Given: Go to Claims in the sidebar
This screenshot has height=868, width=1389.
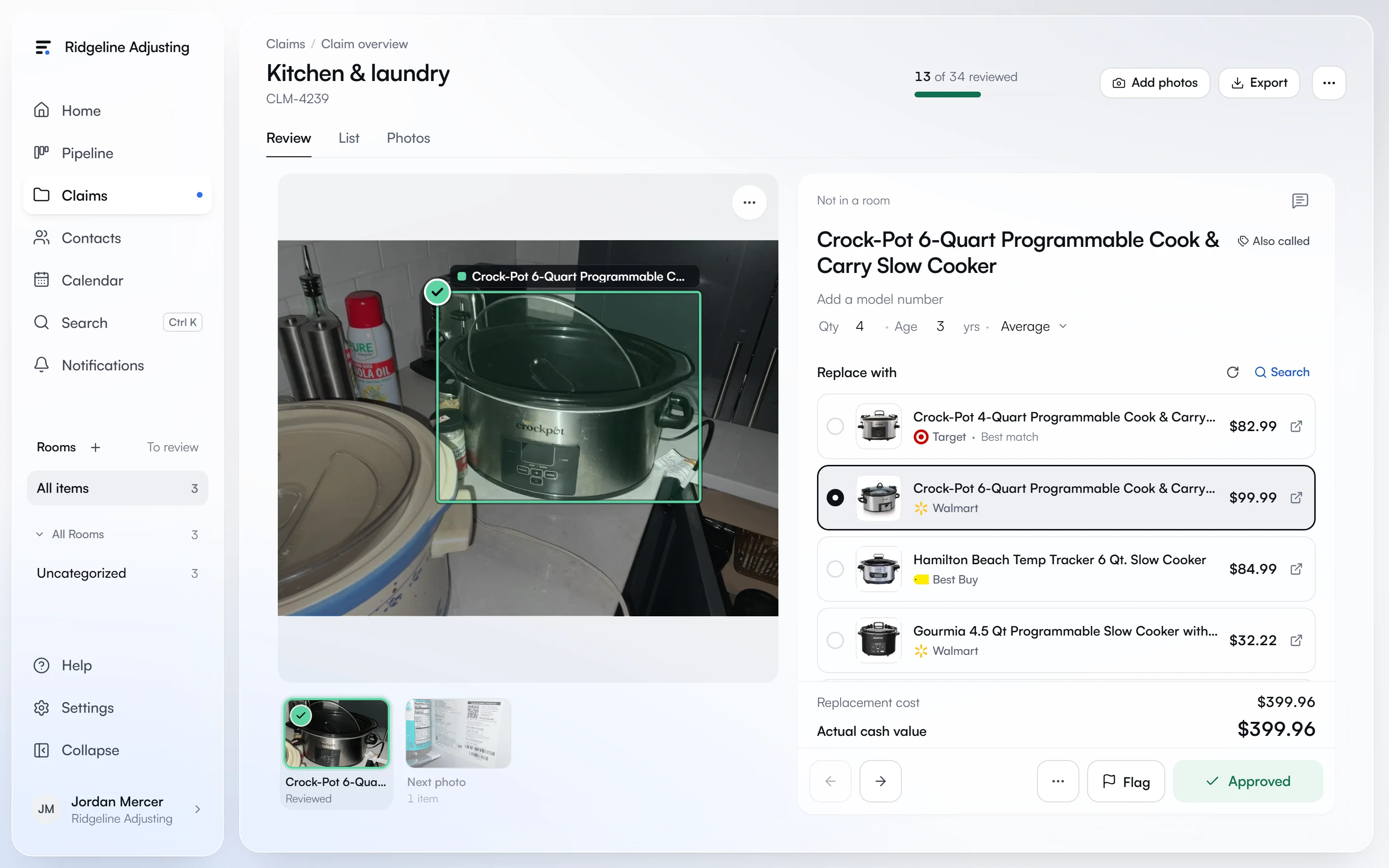Looking at the screenshot, I should click(117, 195).
